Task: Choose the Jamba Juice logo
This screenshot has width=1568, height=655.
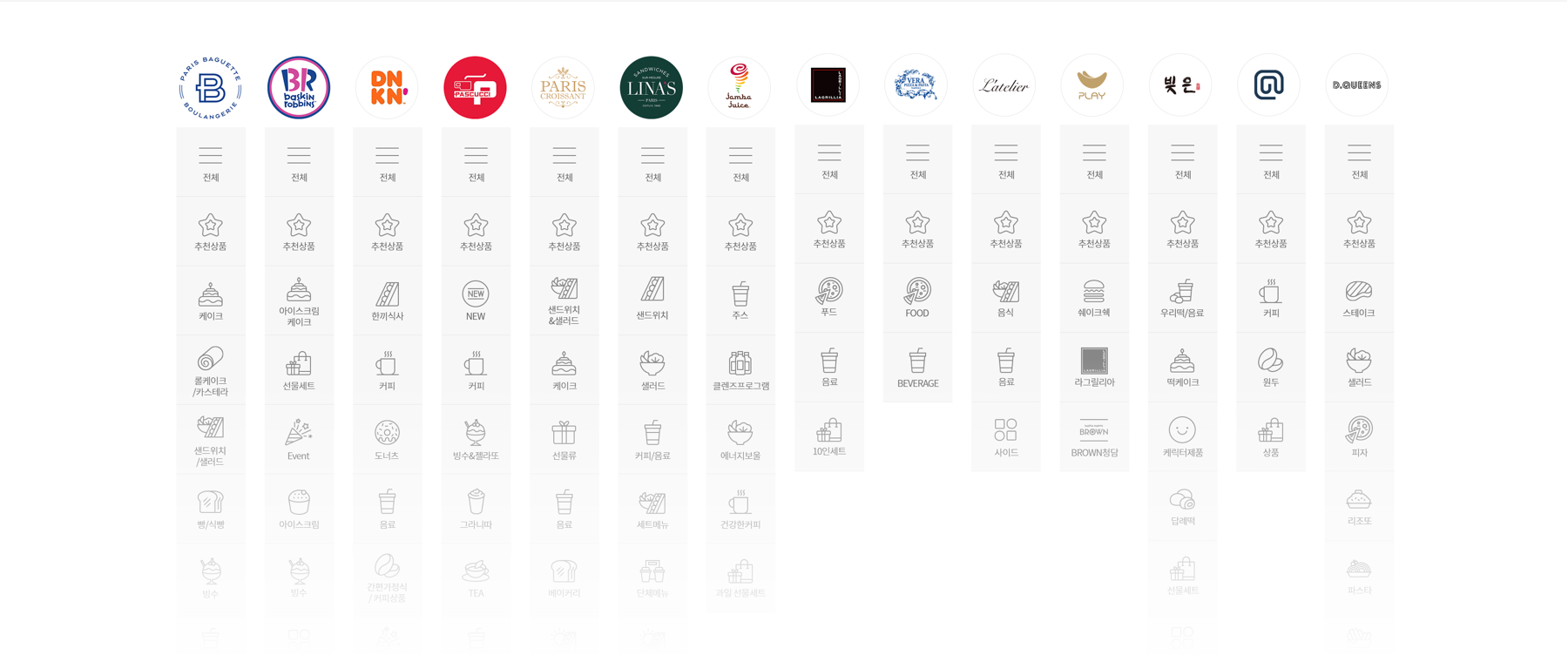Action: [740, 88]
